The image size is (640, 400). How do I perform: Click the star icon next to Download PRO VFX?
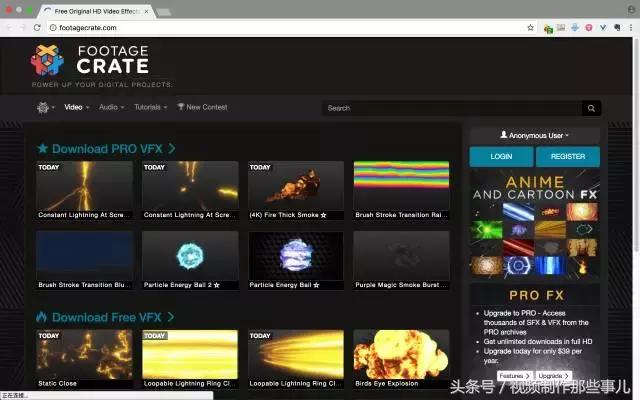coord(42,148)
